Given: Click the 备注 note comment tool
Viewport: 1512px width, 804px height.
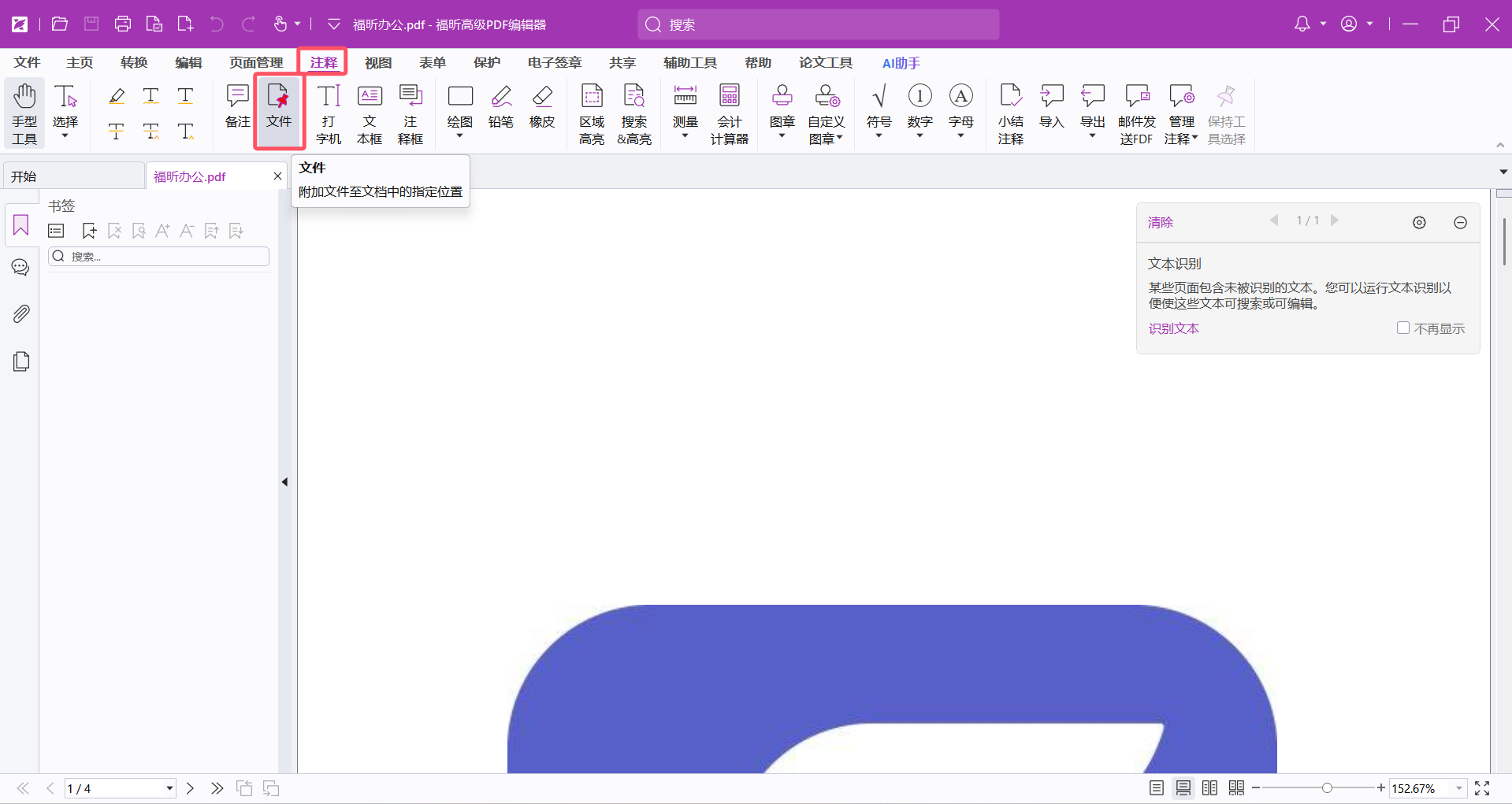Looking at the screenshot, I should pos(237,106).
